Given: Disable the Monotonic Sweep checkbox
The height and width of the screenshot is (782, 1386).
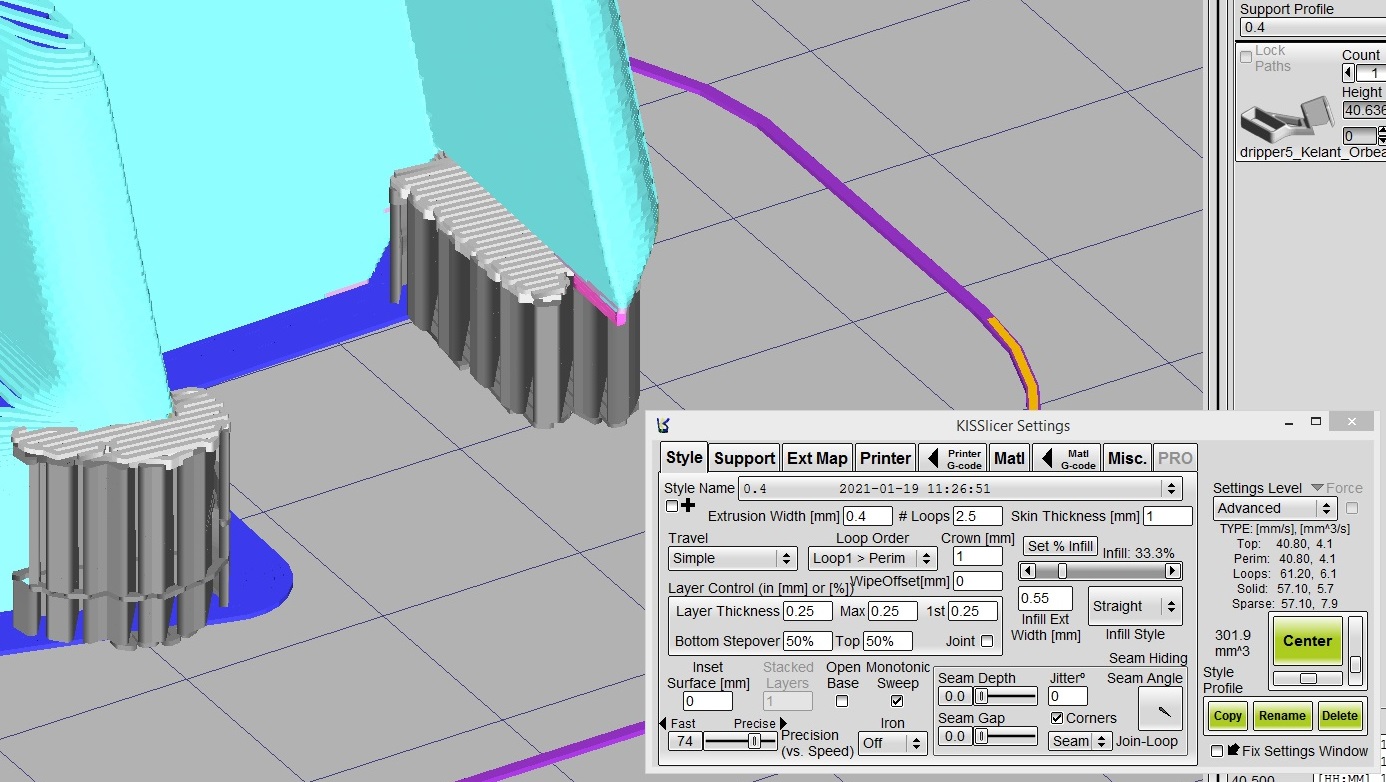Looking at the screenshot, I should coord(897,701).
